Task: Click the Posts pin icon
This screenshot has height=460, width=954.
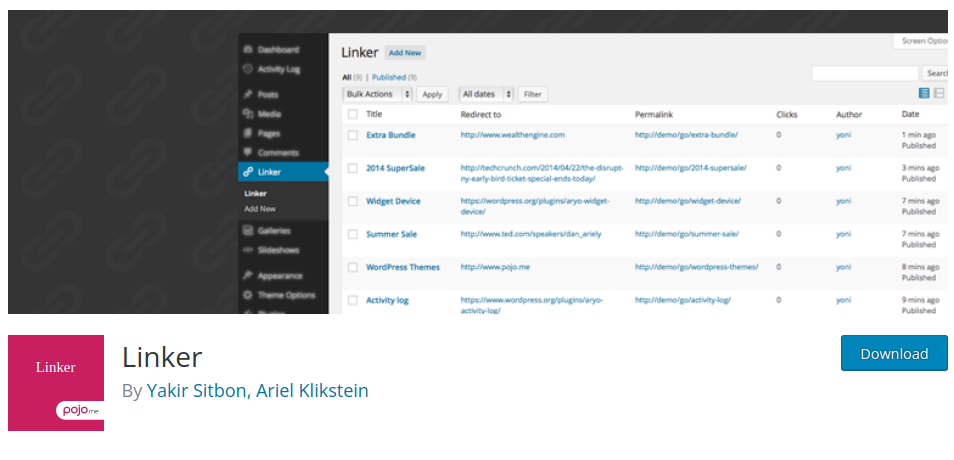Action: [248, 95]
